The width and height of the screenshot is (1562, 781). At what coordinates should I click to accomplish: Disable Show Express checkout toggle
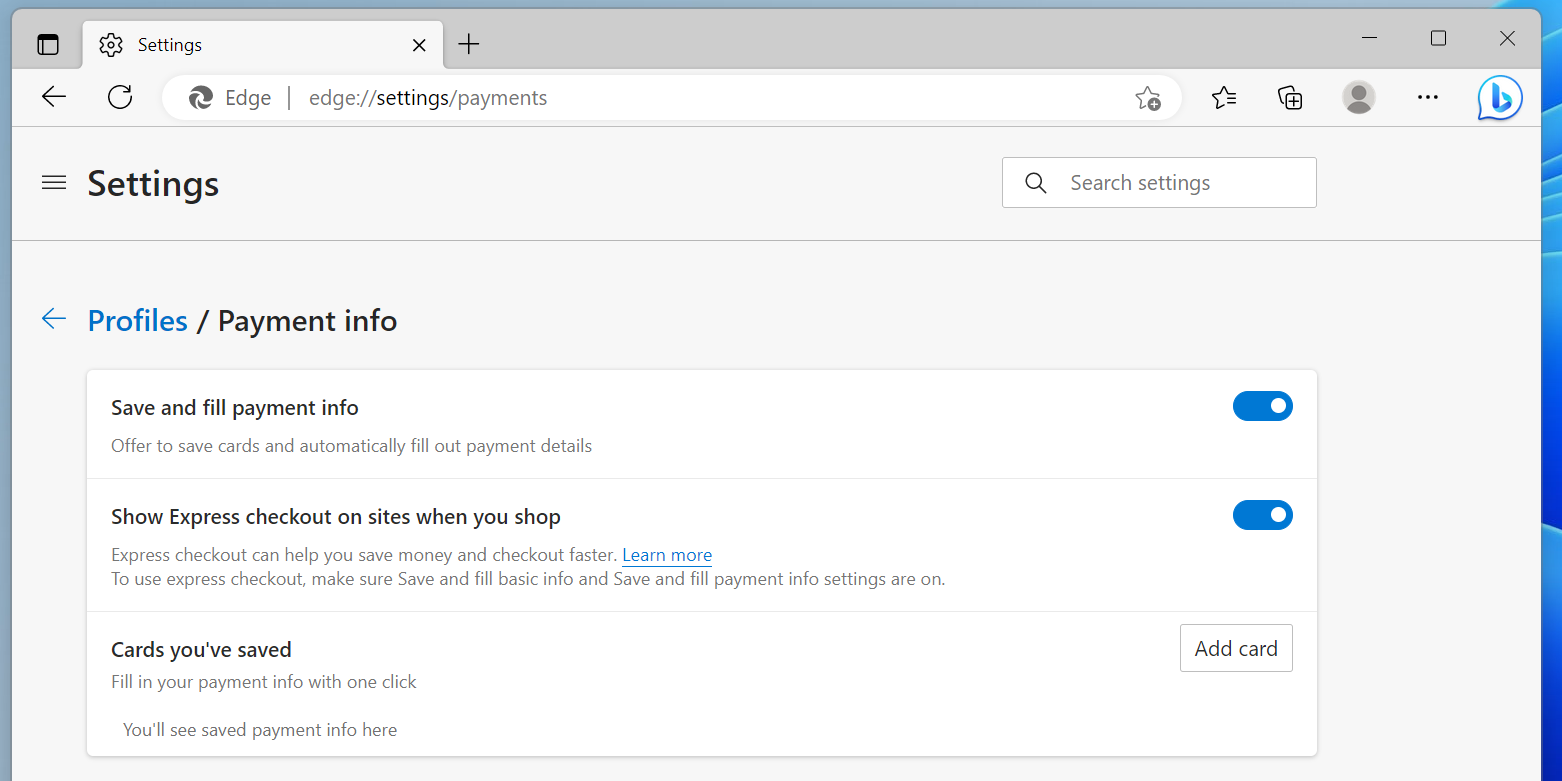pyautogui.click(x=1263, y=515)
